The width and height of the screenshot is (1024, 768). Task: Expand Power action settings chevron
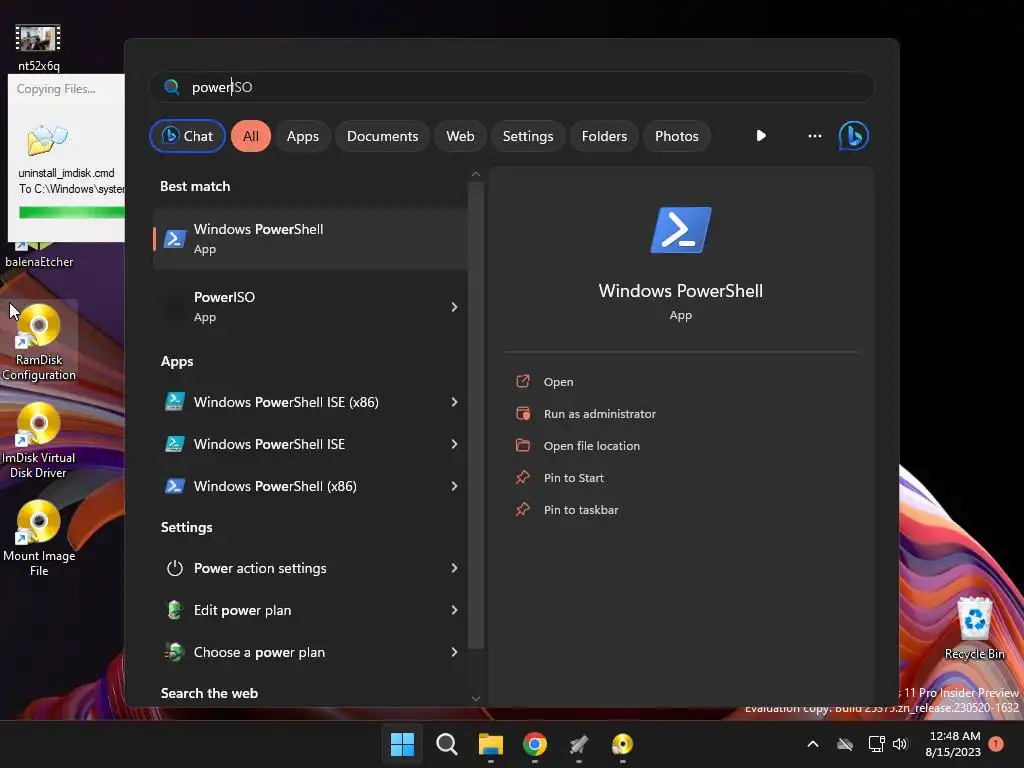coord(454,568)
